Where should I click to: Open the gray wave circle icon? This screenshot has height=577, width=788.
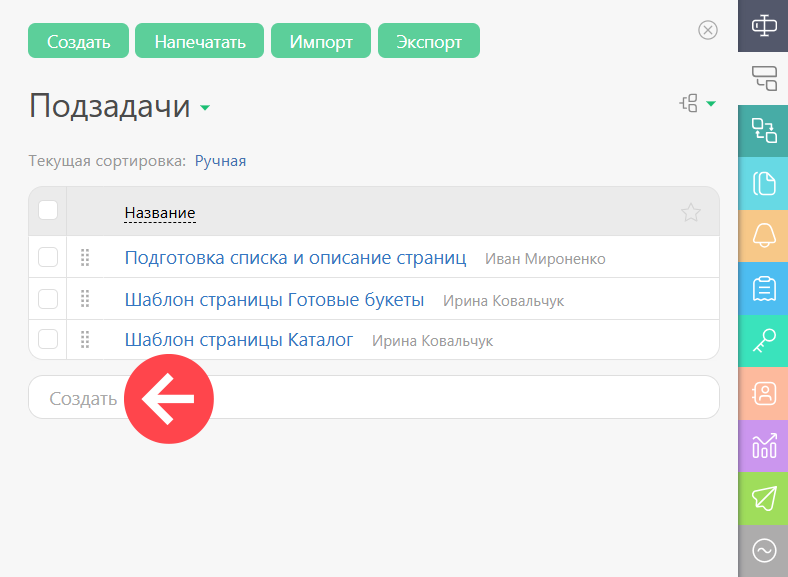point(763,551)
